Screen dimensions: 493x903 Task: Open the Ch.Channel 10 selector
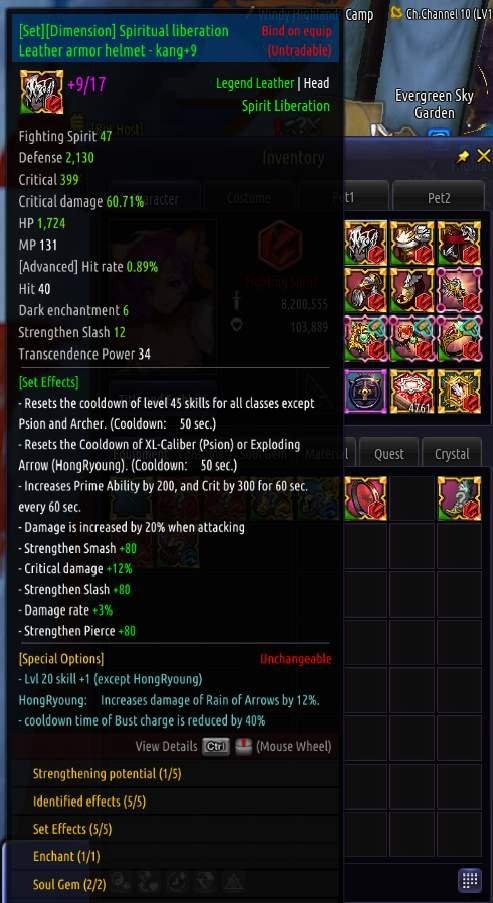(x=441, y=14)
